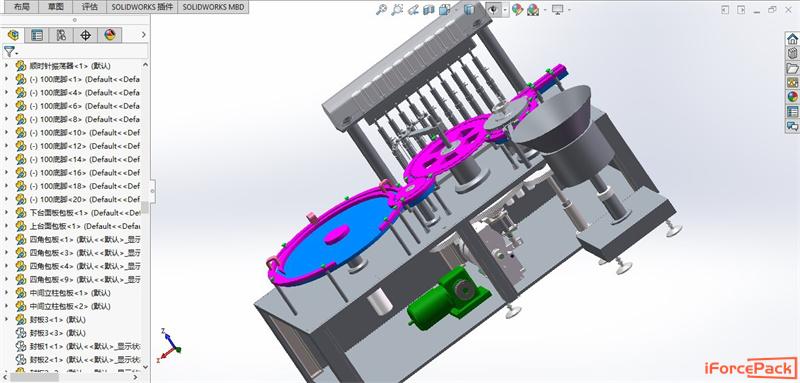800x383 pixels.
Task: Toggle the Hide/Show Items eye button
Action: [x=493, y=10]
